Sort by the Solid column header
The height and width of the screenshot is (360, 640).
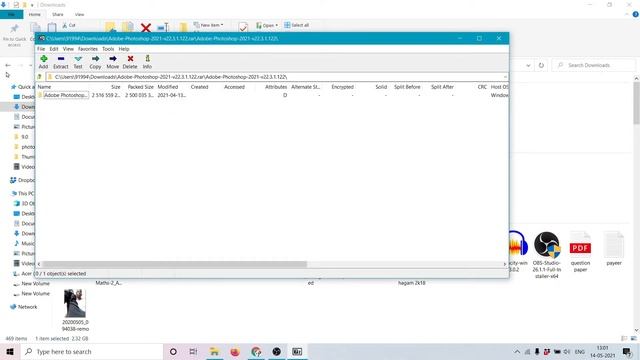381,87
